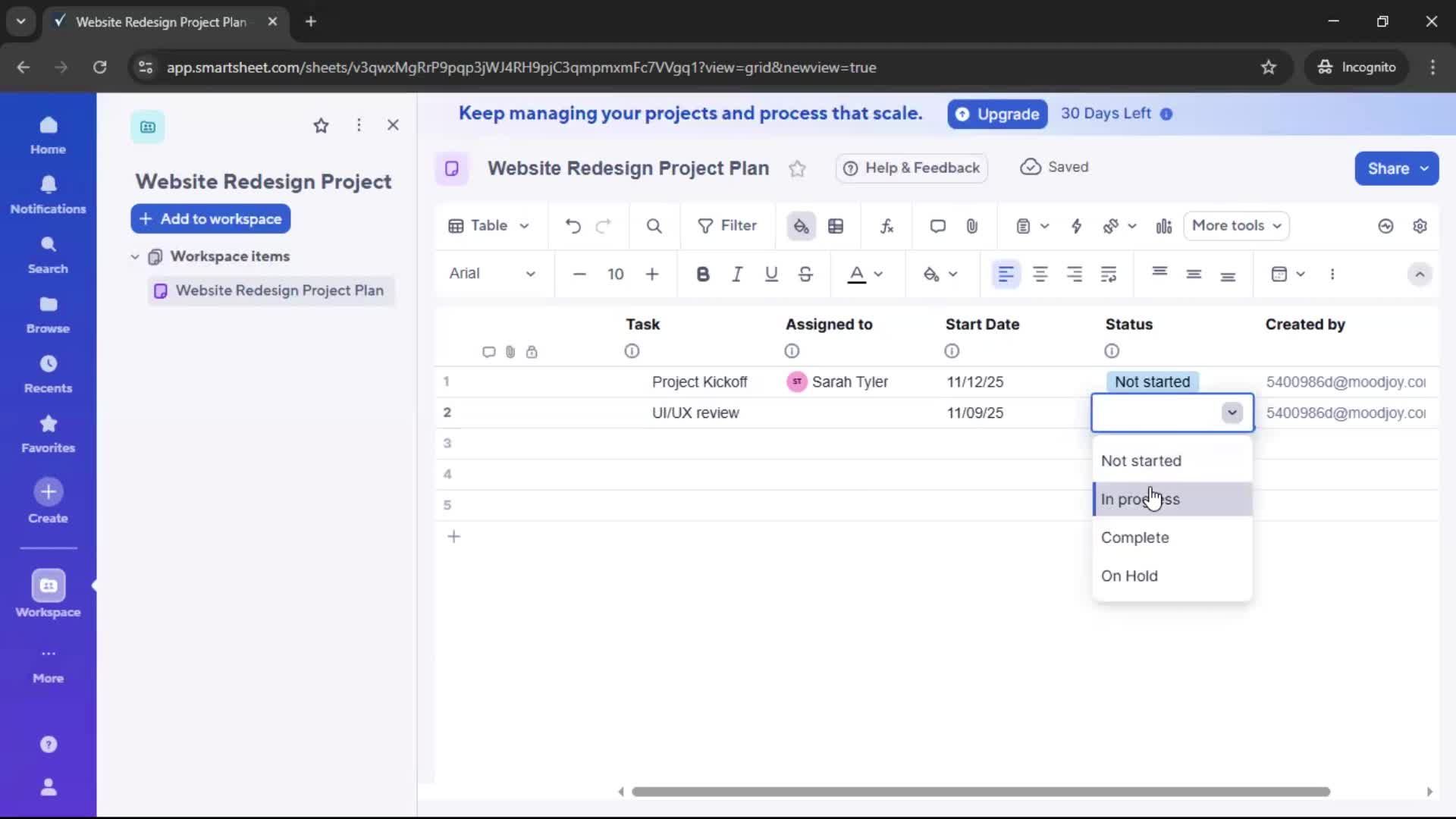This screenshot has width=1456, height=819.
Task: Toggle bold text formatting
Action: click(x=703, y=274)
